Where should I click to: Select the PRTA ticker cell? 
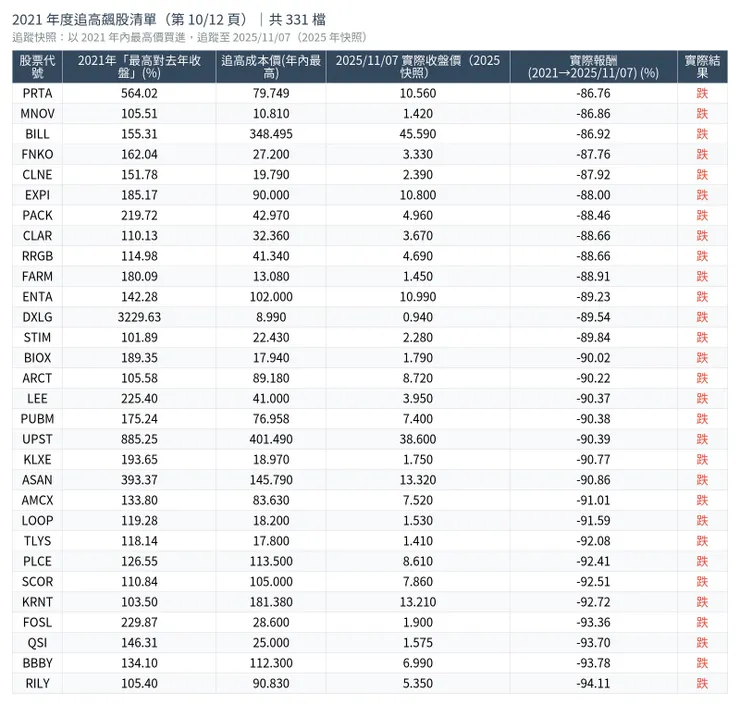pyautogui.click(x=37, y=93)
